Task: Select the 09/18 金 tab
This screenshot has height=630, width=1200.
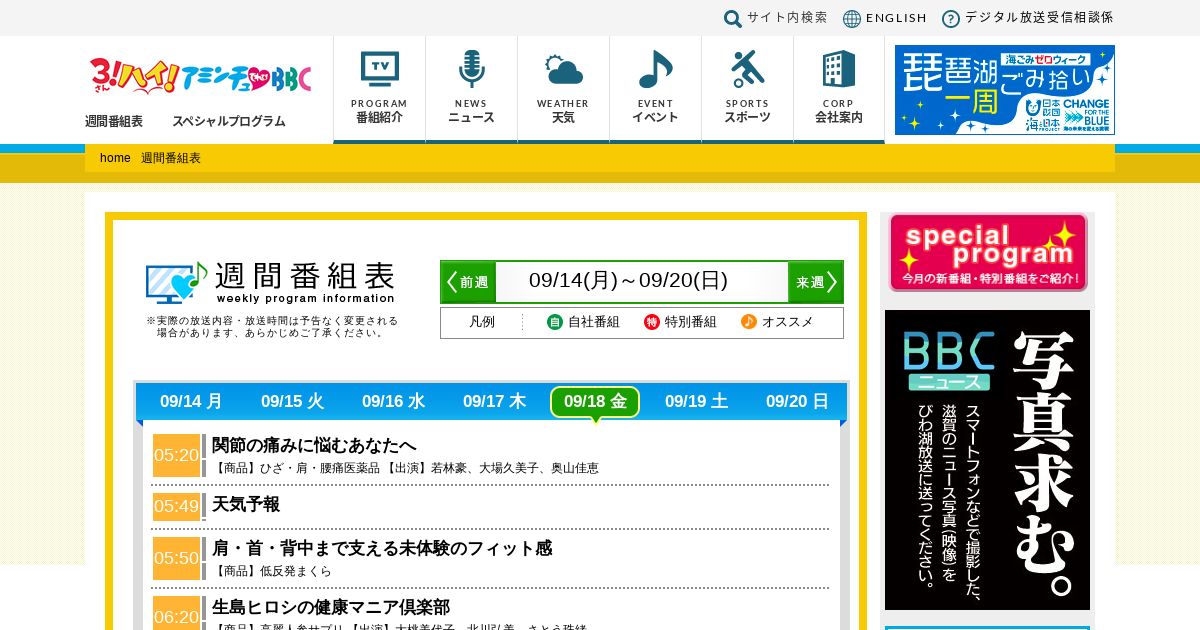Action: pyautogui.click(x=595, y=402)
